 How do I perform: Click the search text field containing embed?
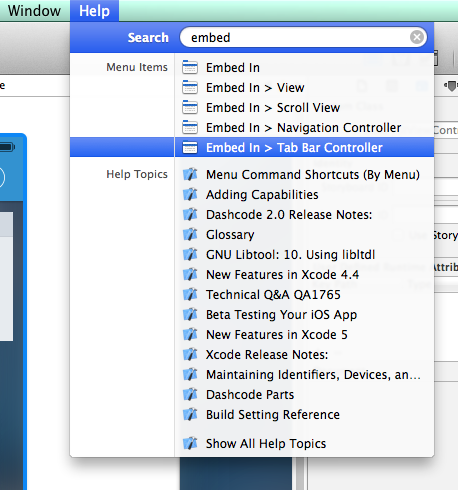[303, 37]
